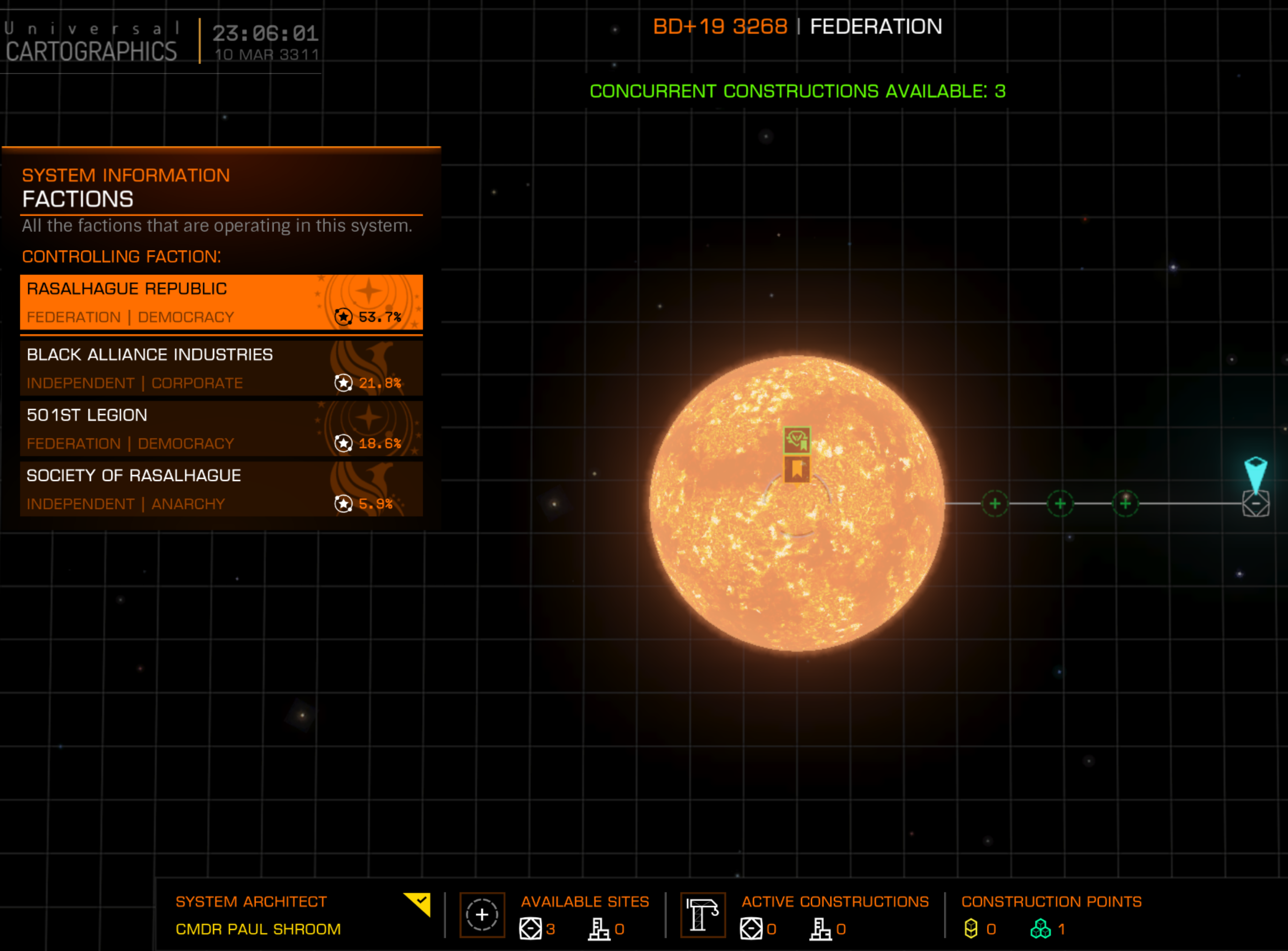Click the Independent | Anarchy allegiance text

pos(125,503)
